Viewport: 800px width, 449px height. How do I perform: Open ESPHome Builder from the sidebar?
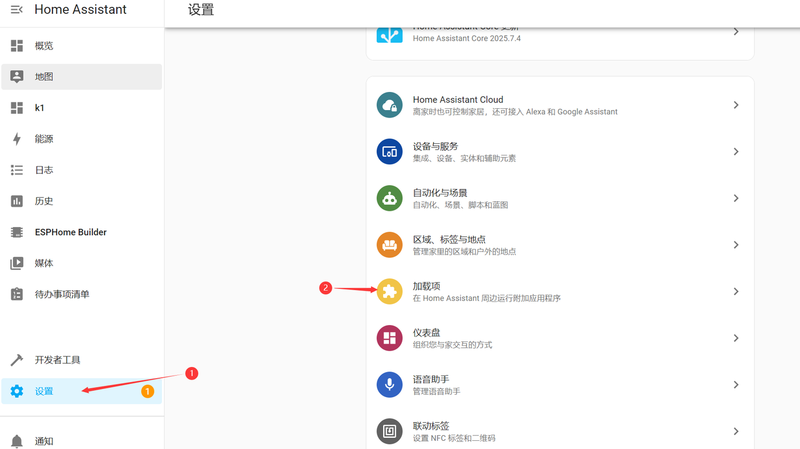click(x=70, y=232)
